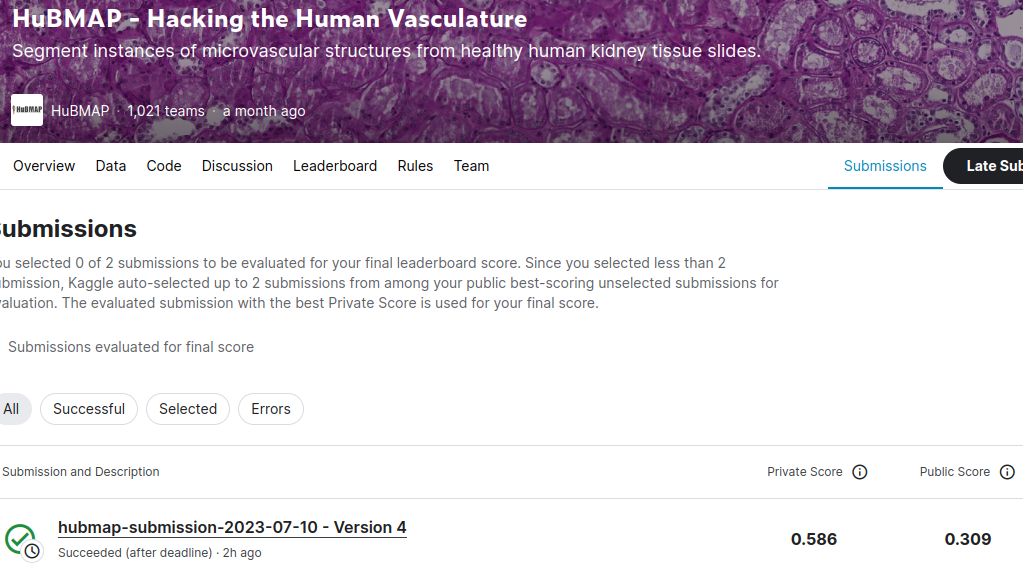Viewport: 1023px width, 576px height.
Task: Click the green success checkmark on the submission
Action: [20, 535]
